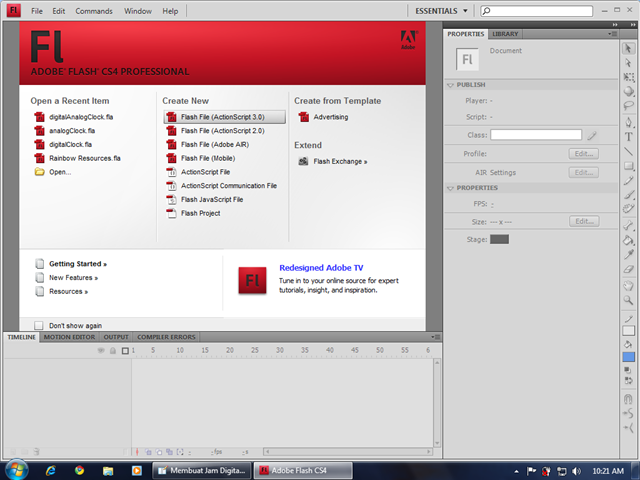Viewport: 640px width, 480px height.
Task: Select the Lasso tool
Action: (628, 104)
